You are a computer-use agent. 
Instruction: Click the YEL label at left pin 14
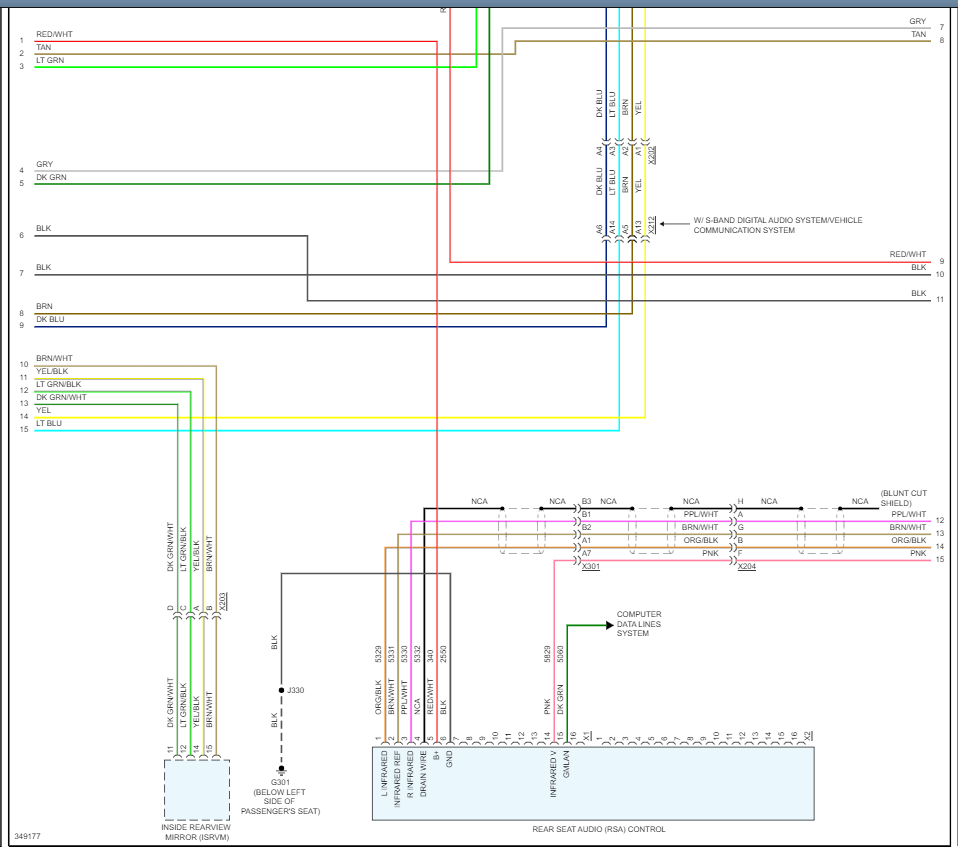point(43,410)
